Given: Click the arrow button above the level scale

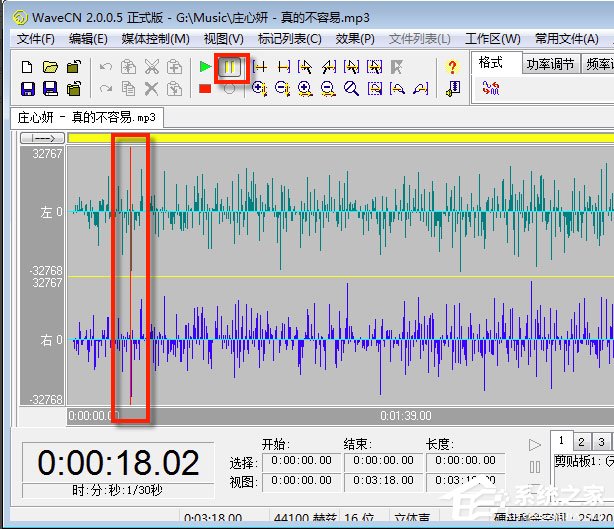Looking at the screenshot, I should point(42,138).
